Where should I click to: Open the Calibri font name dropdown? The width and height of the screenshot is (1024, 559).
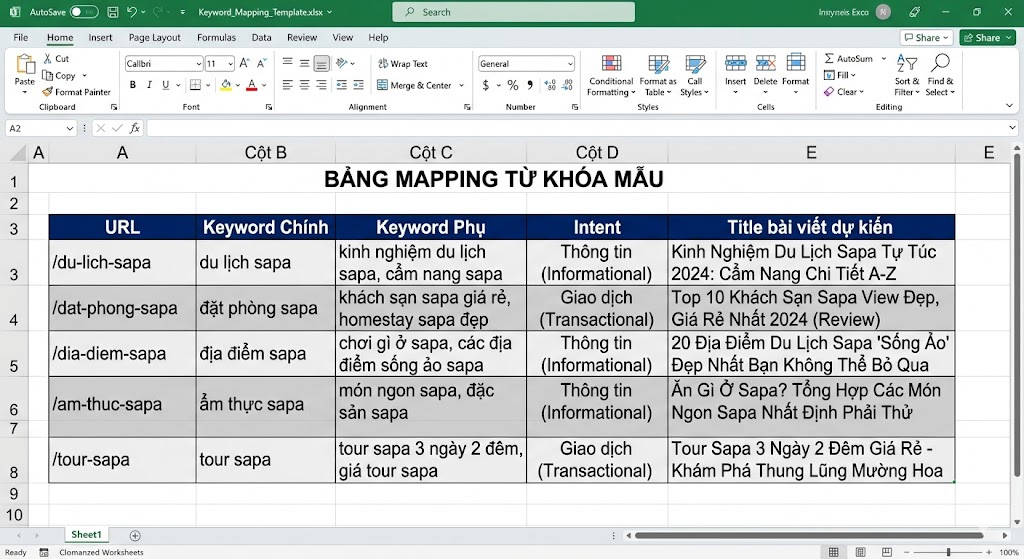[197, 64]
